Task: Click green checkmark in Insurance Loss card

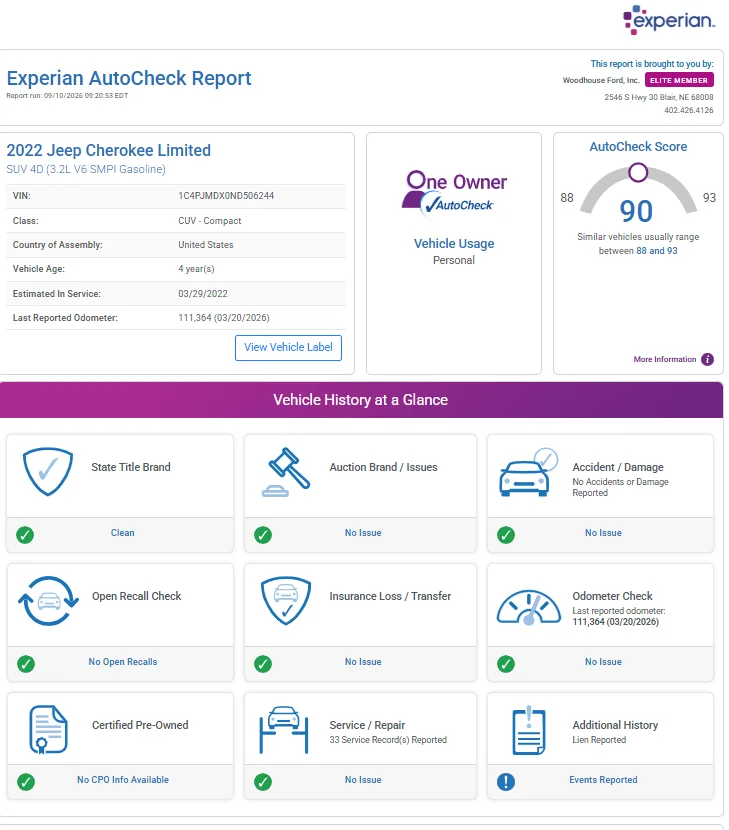Action: [263, 663]
